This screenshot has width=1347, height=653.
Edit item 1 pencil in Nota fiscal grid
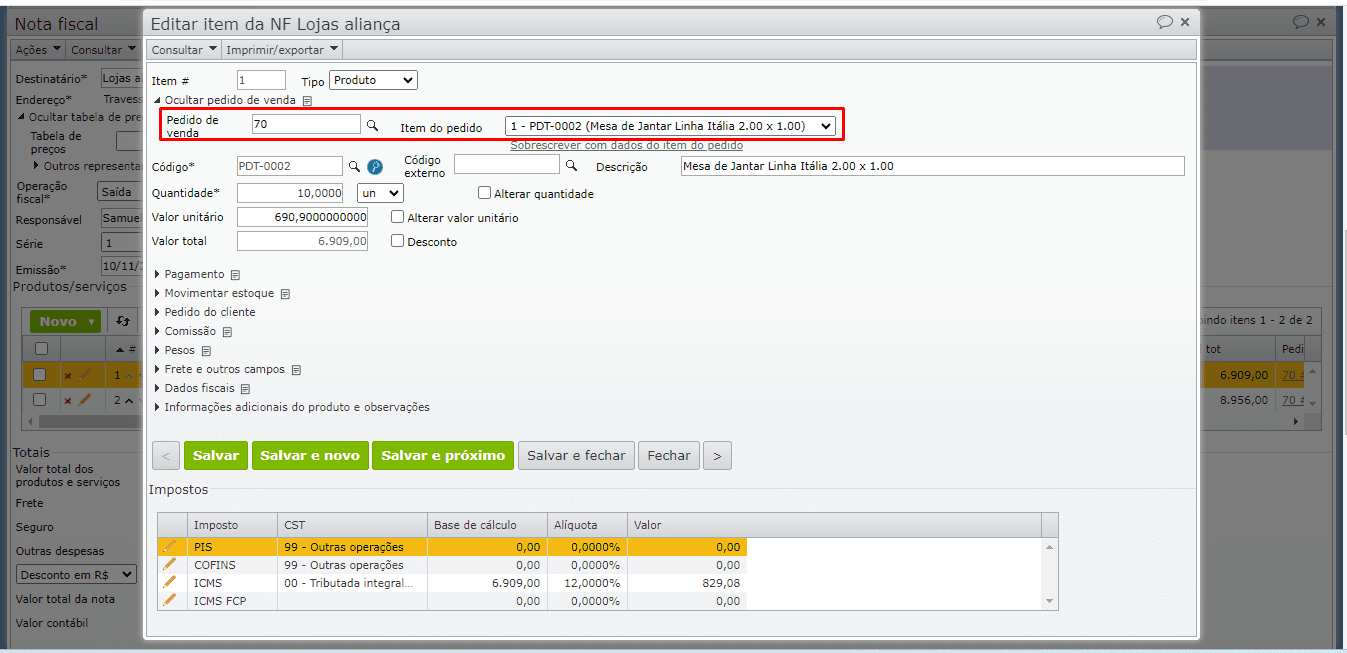pyautogui.click(x=85, y=375)
